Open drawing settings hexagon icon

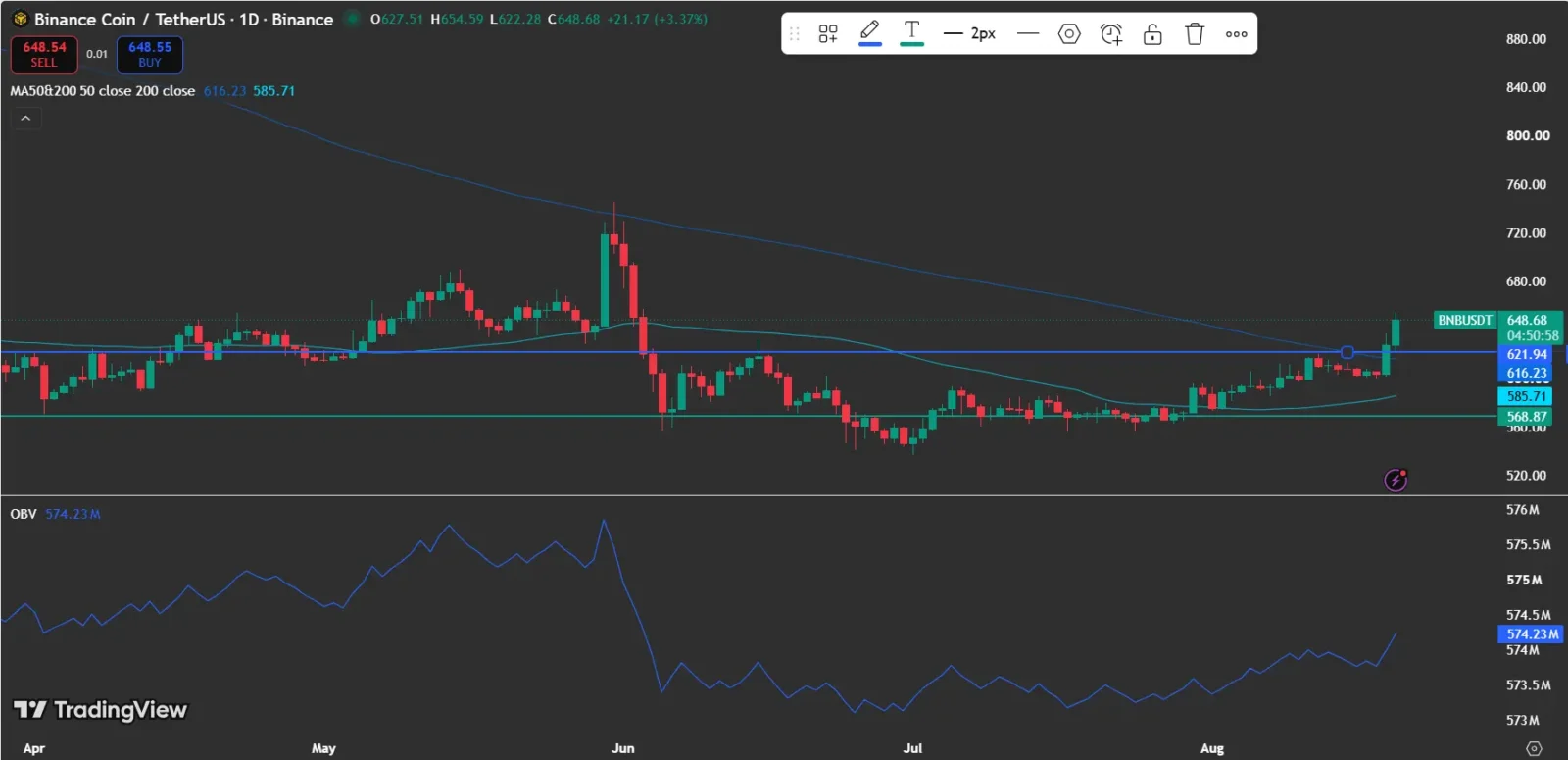pyautogui.click(x=1069, y=34)
